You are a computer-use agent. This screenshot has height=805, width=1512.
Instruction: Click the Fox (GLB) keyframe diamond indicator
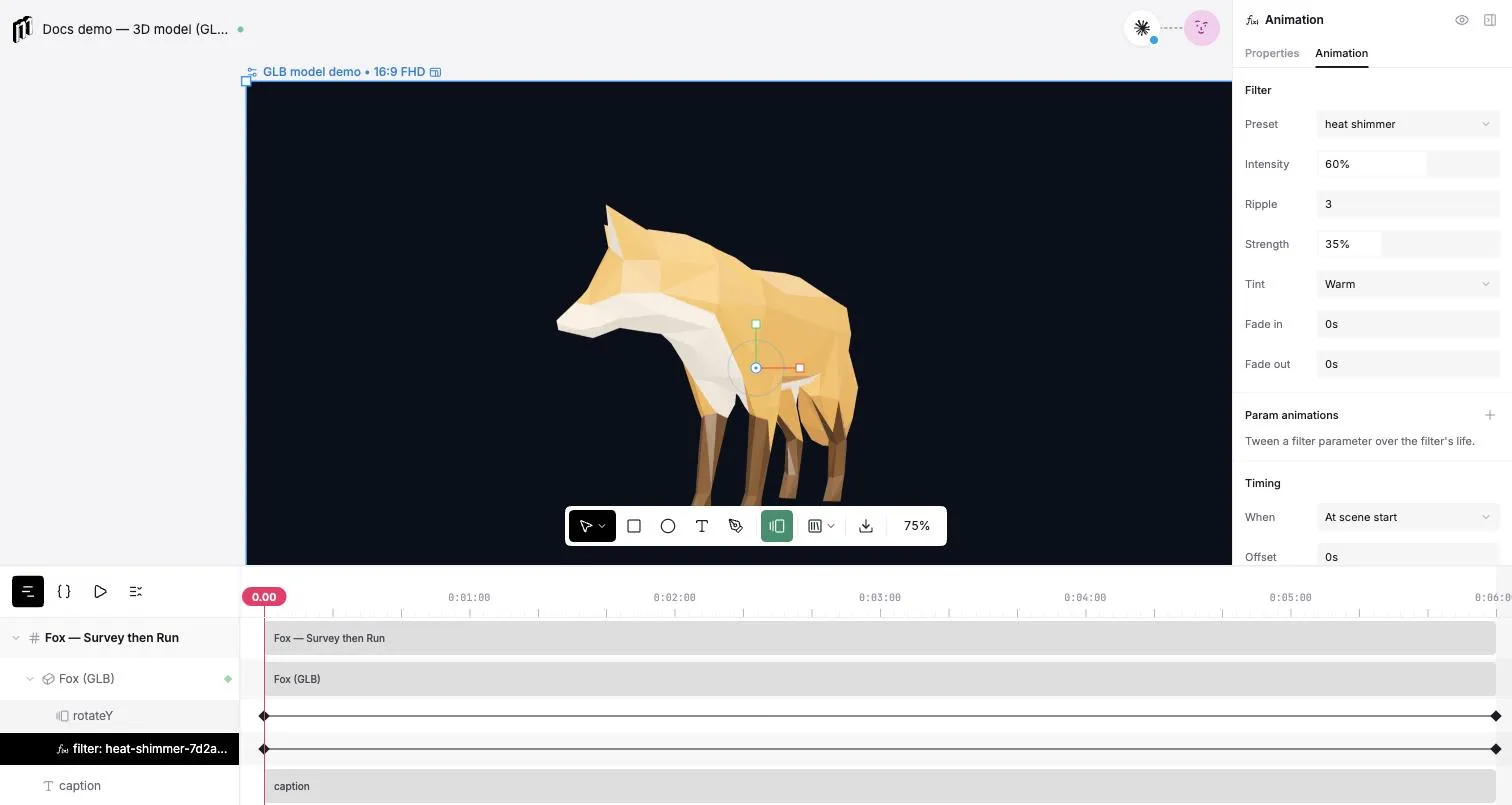(x=228, y=679)
